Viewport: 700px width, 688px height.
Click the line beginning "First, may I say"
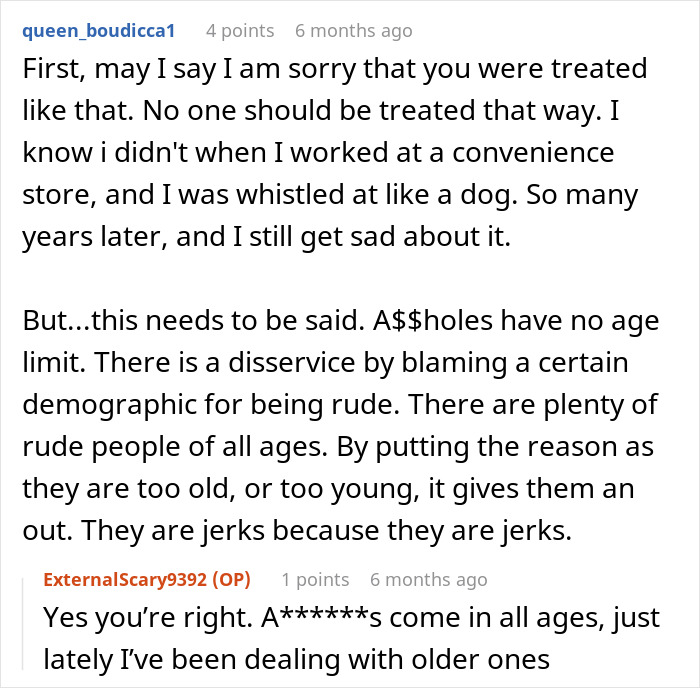[335, 69]
